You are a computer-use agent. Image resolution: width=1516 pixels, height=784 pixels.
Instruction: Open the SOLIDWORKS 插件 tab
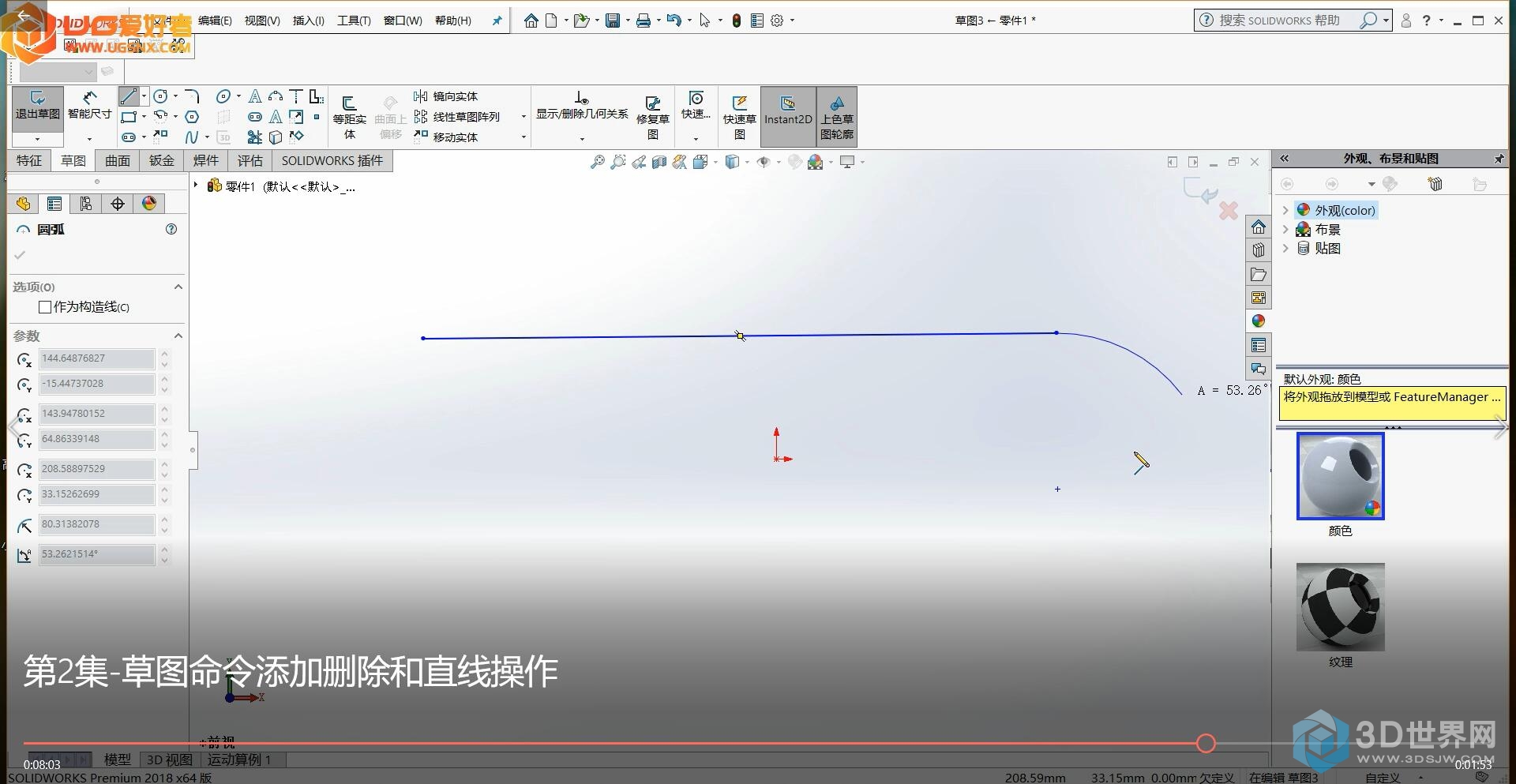(x=332, y=160)
